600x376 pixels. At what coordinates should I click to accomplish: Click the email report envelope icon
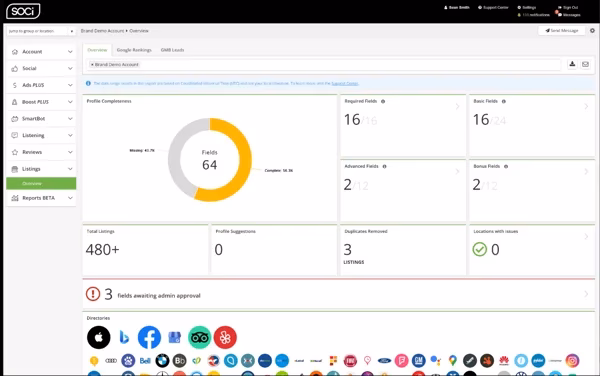pos(585,64)
